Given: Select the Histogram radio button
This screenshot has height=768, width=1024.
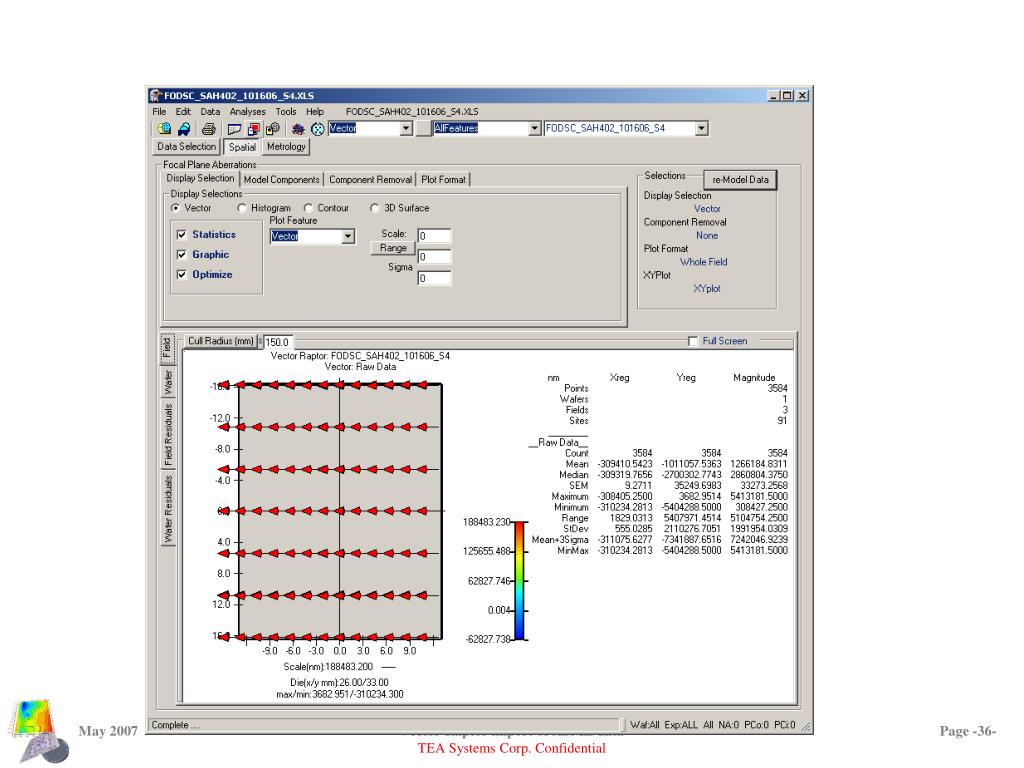Looking at the screenshot, I should (242, 208).
